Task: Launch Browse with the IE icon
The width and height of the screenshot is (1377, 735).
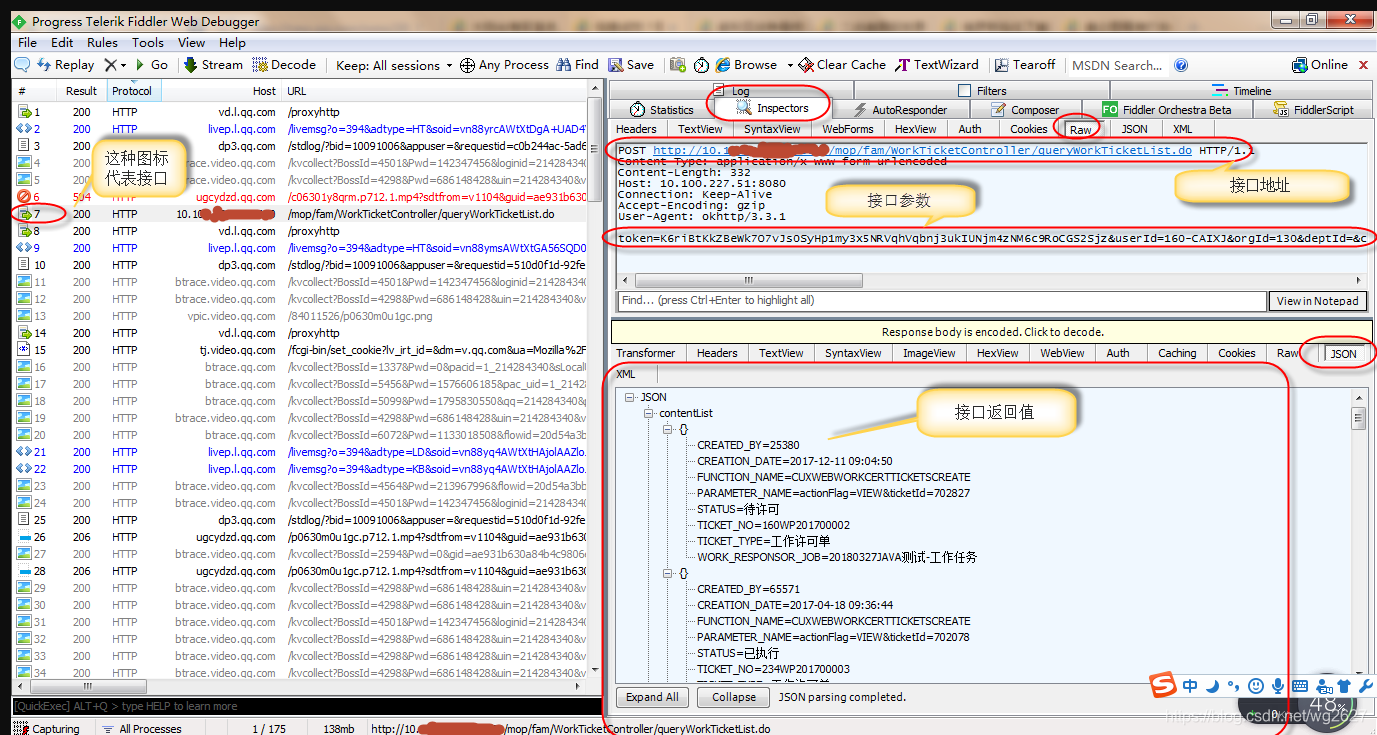Action: pos(745,65)
